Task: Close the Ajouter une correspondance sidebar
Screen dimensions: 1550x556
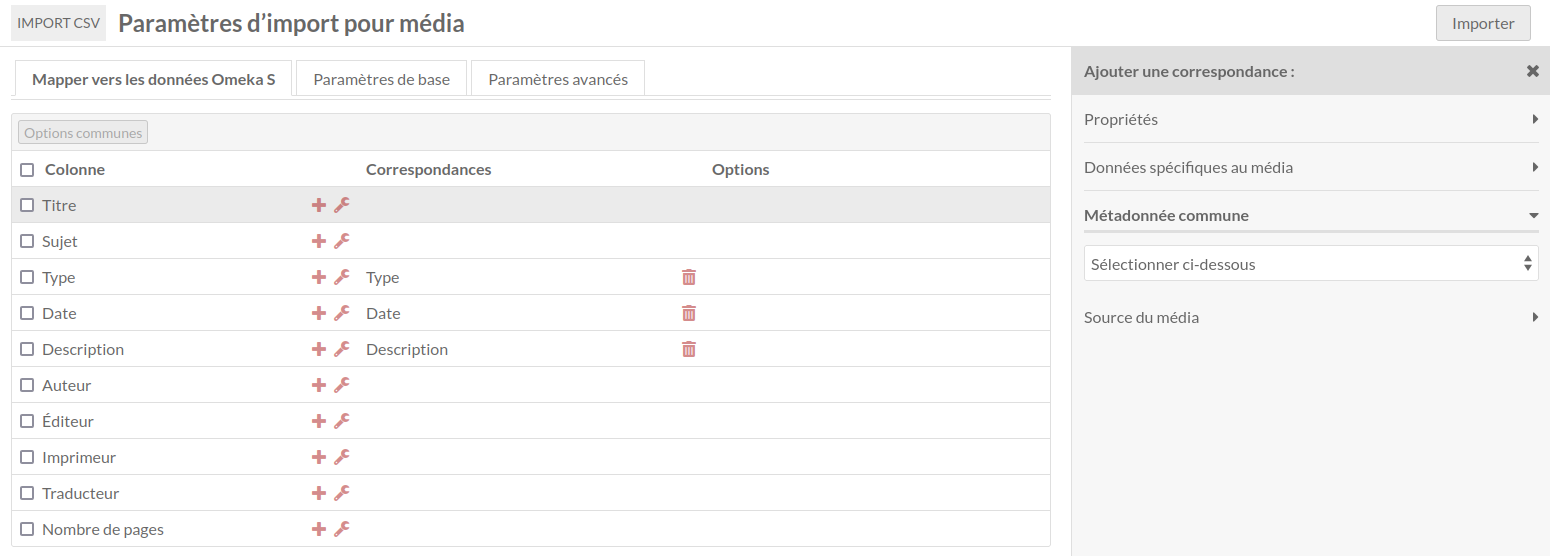Action: [x=1532, y=71]
